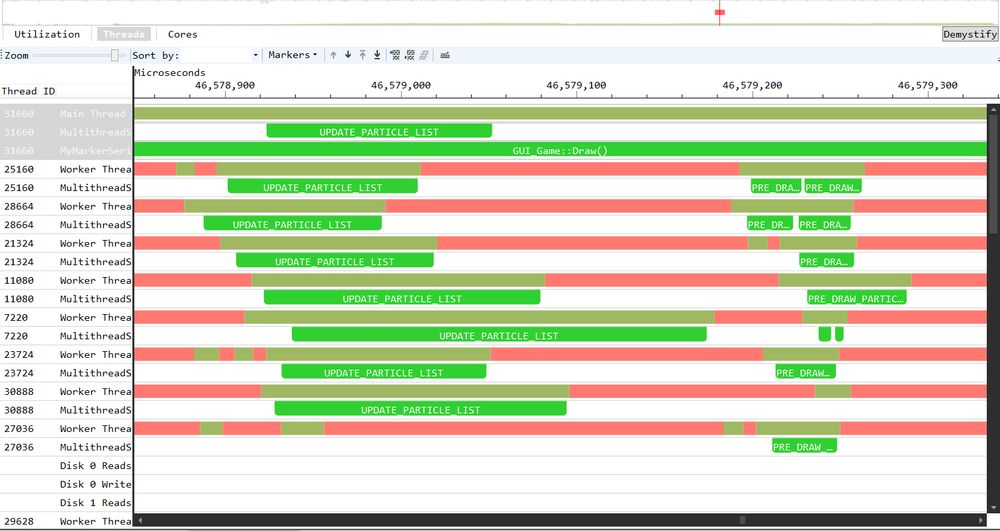
Task: Select the 23724 Worker Thread row label
Action: (x=66, y=354)
